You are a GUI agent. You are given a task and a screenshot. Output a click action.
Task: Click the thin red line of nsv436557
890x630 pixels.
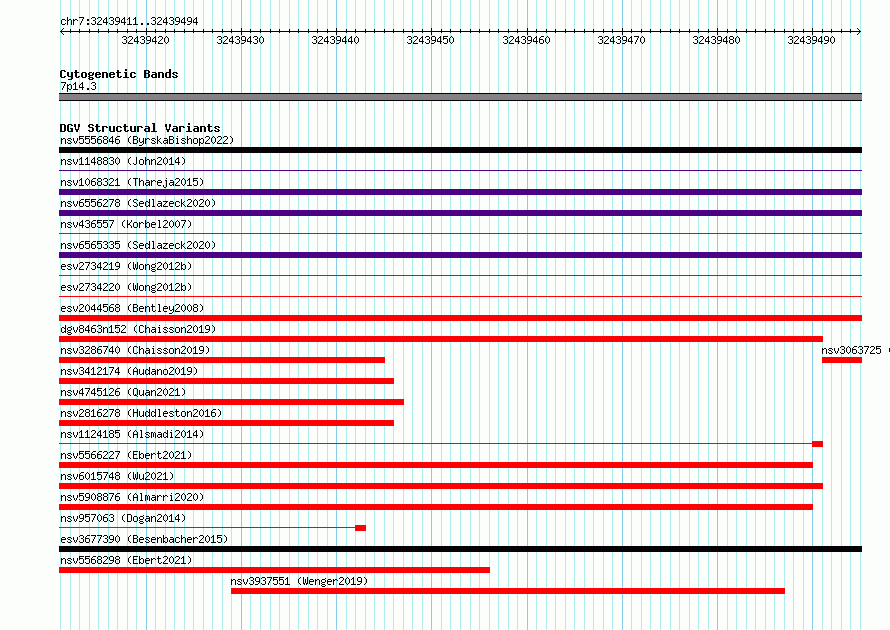pyautogui.click(x=460, y=233)
